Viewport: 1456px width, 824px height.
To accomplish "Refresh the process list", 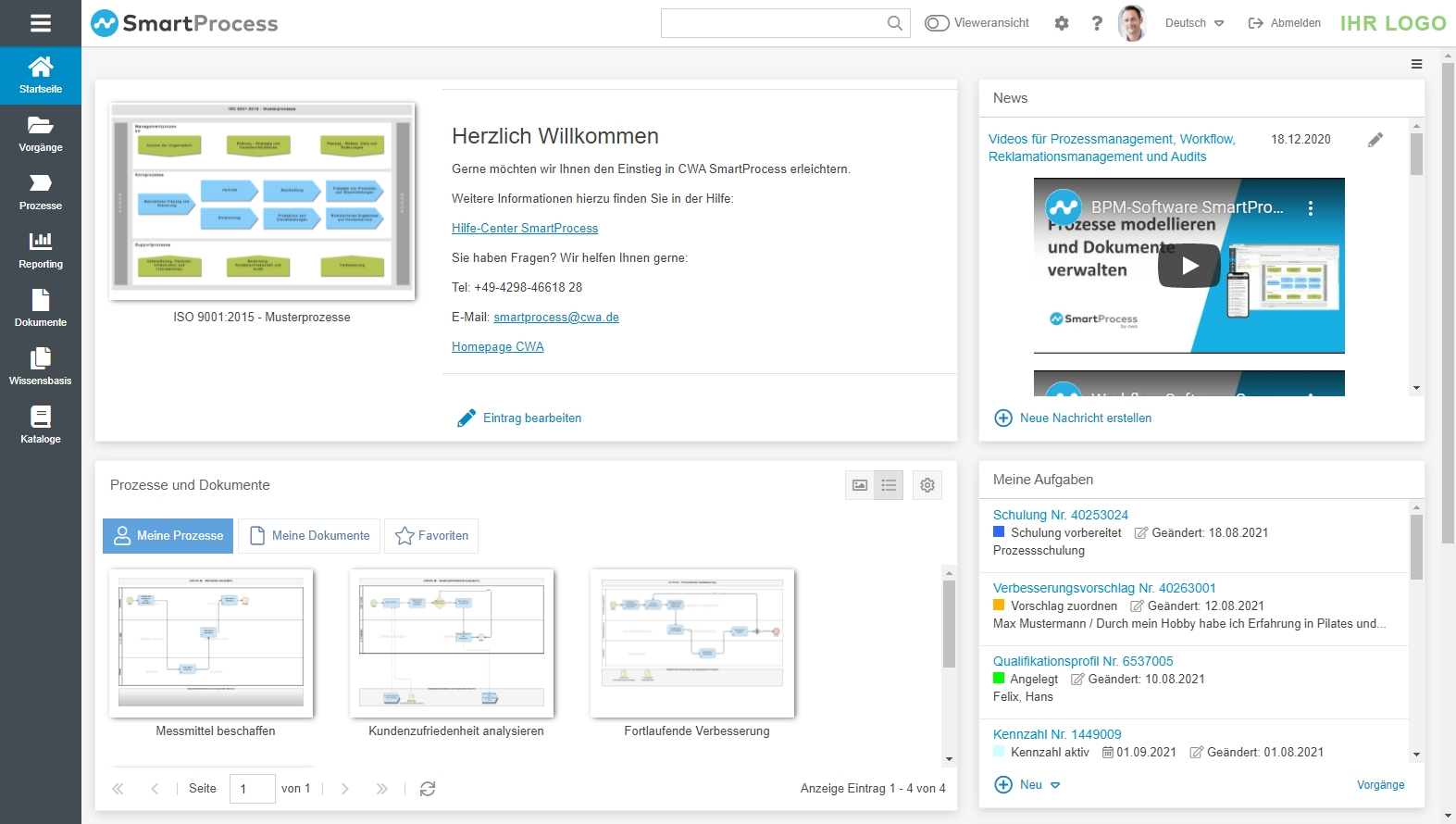I will tap(428, 789).
